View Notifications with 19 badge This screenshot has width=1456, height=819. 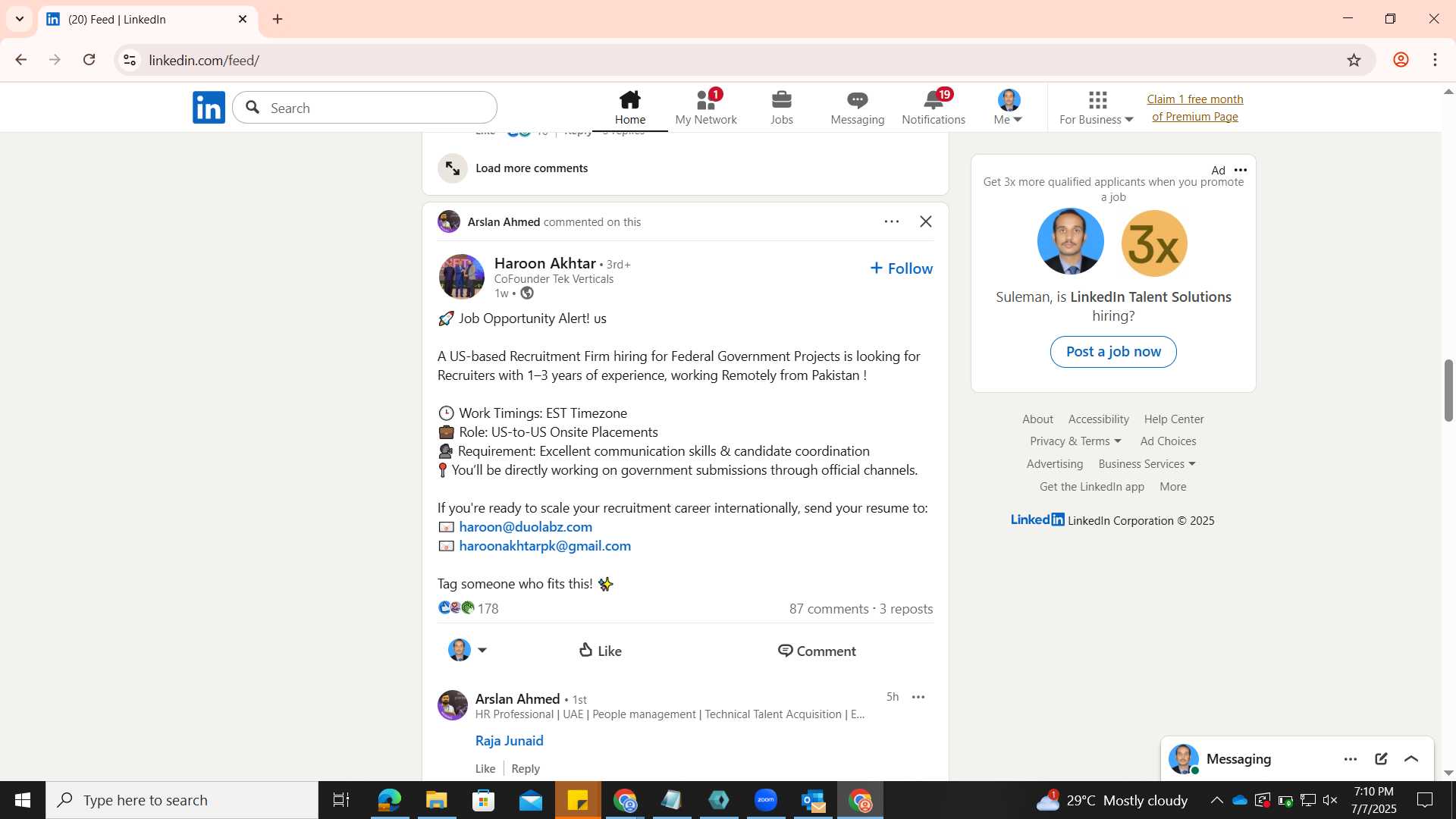933,108
